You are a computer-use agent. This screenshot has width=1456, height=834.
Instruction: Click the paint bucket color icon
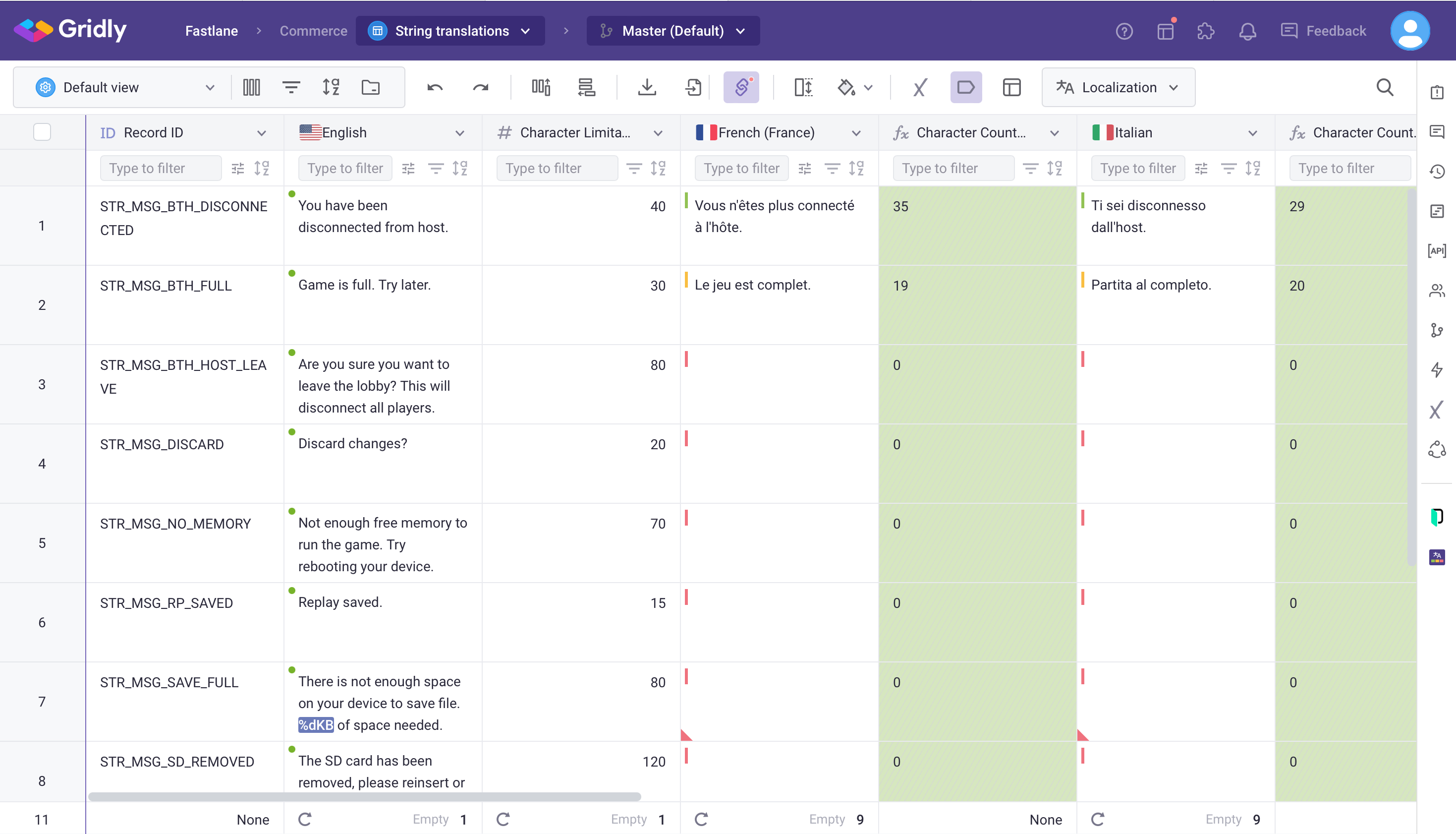[846, 88]
